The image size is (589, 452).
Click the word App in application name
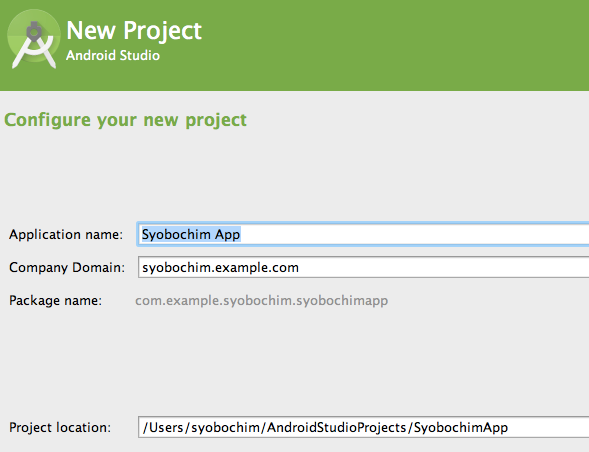click(x=227, y=235)
